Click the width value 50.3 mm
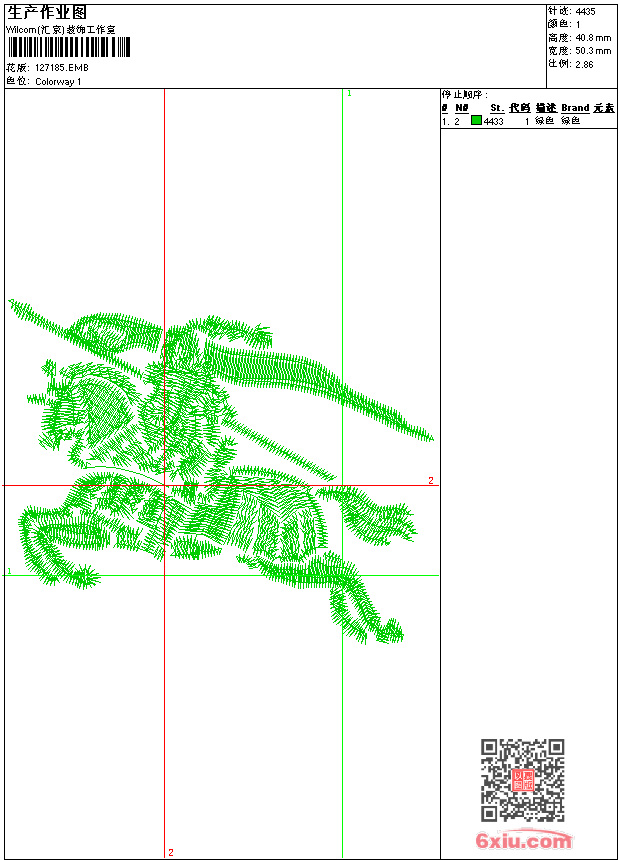Image resolution: width=620 pixels, height=860 pixels. [x=592, y=50]
